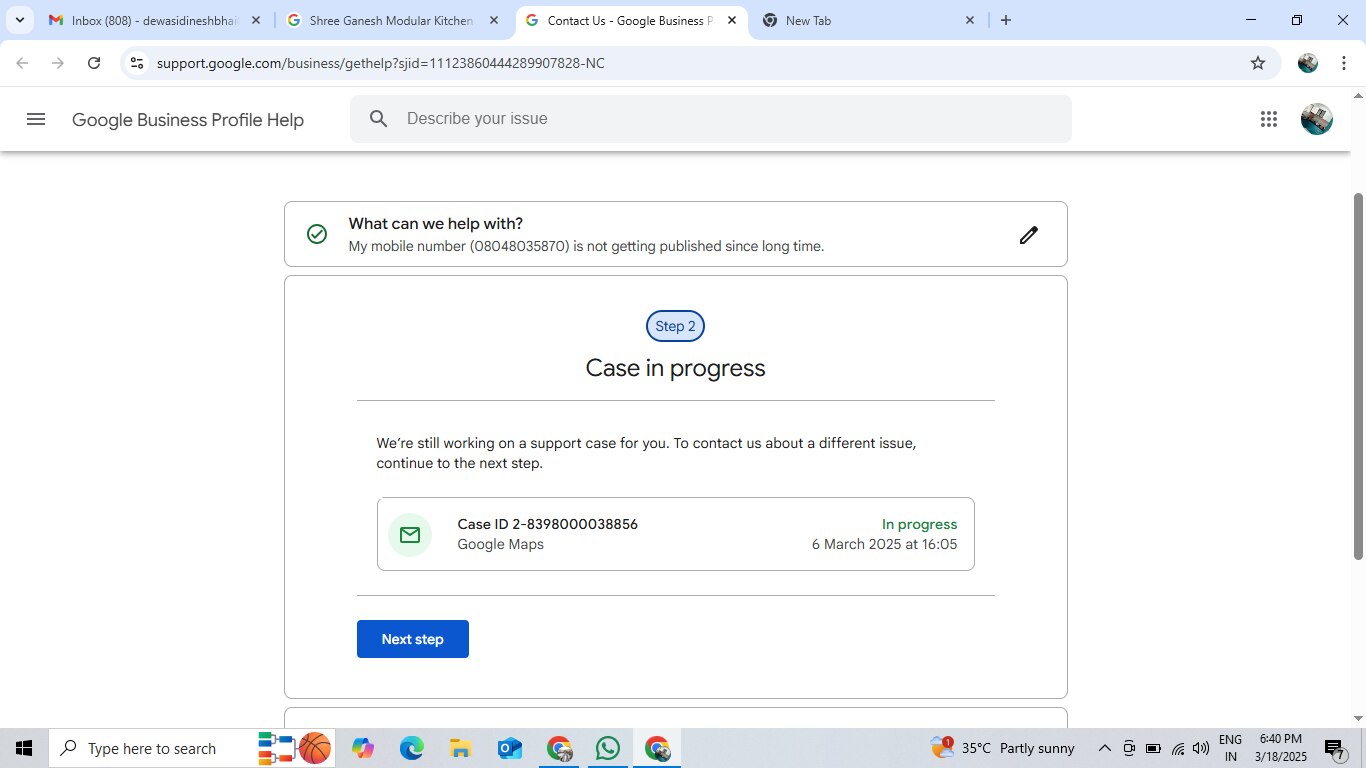Click the 'Google Maps' case label
Viewport: 1366px width, 768px height.
pos(500,545)
